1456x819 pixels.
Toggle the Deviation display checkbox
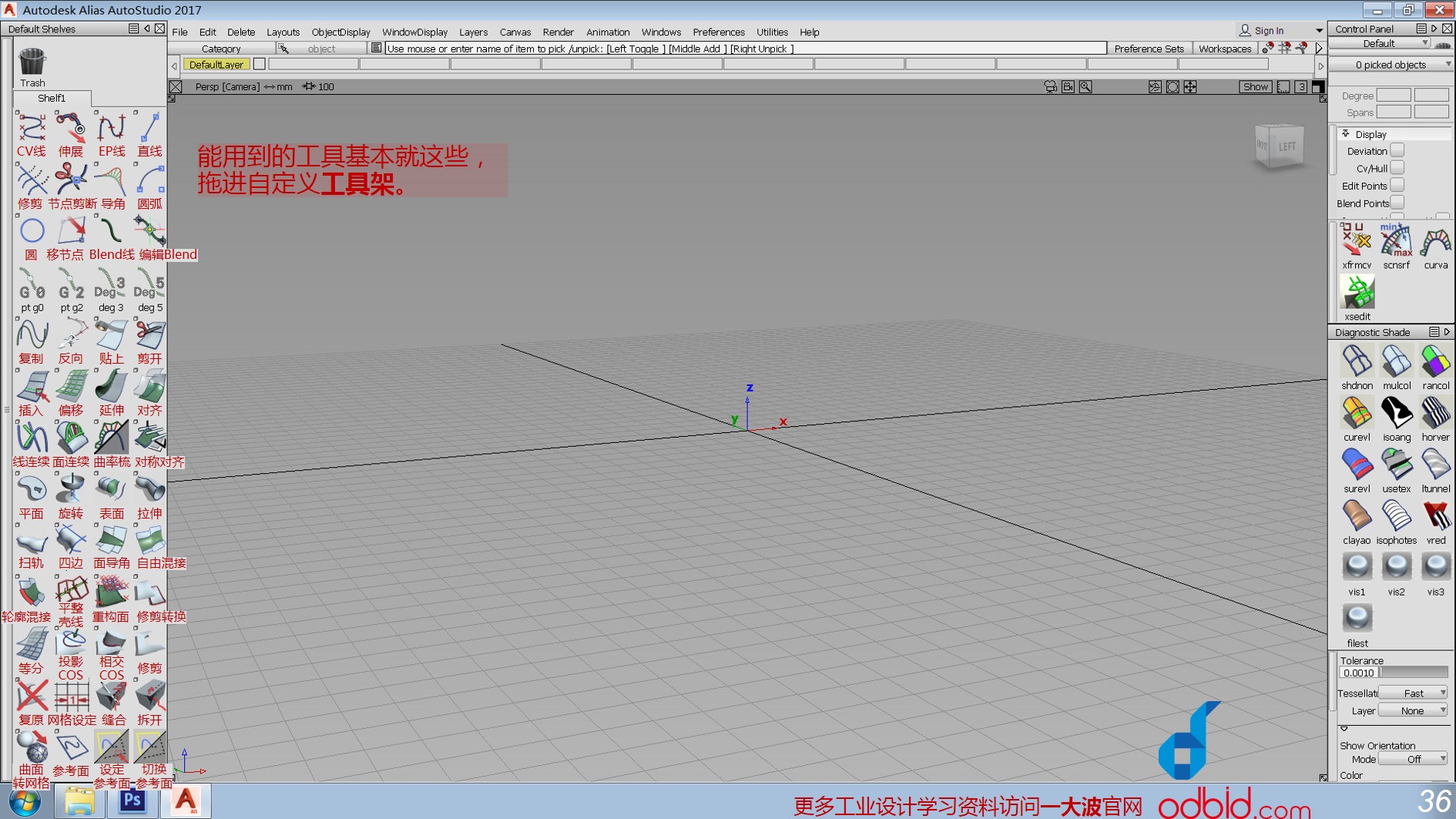(x=1397, y=150)
